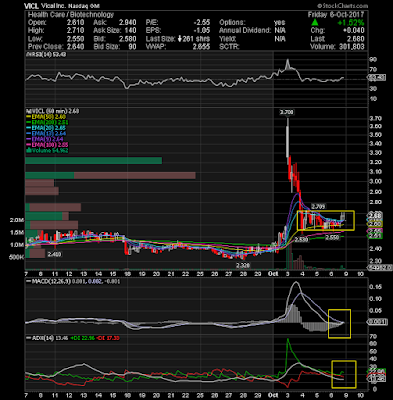Viewport: 393px width, 400px height.
Task: Select the purple EMA(9) legend entry
Action: point(46,139)
